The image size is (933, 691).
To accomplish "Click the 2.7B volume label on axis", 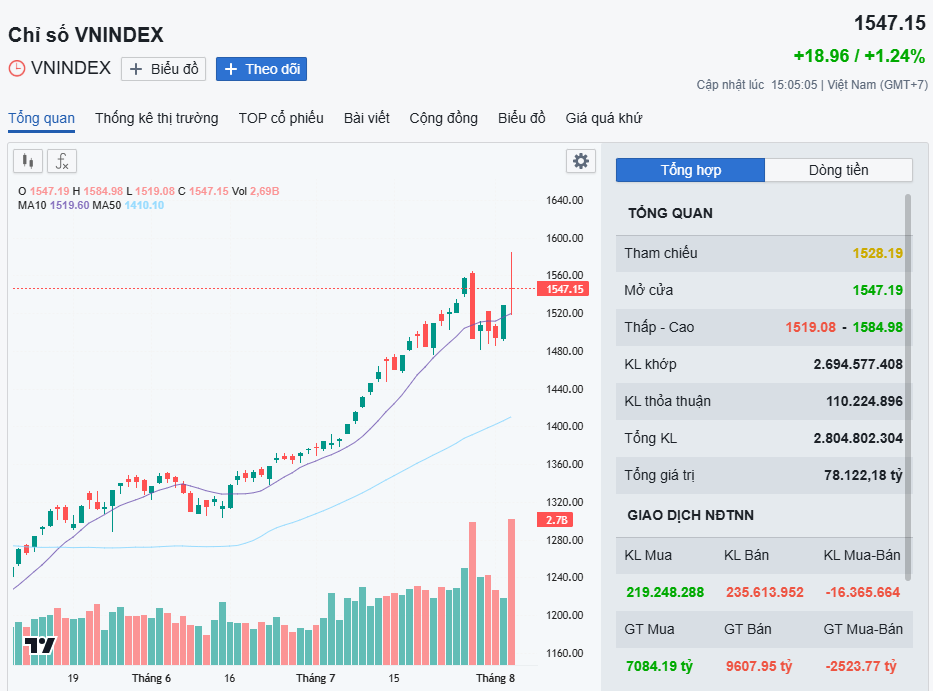I will (x=556, y=520).
